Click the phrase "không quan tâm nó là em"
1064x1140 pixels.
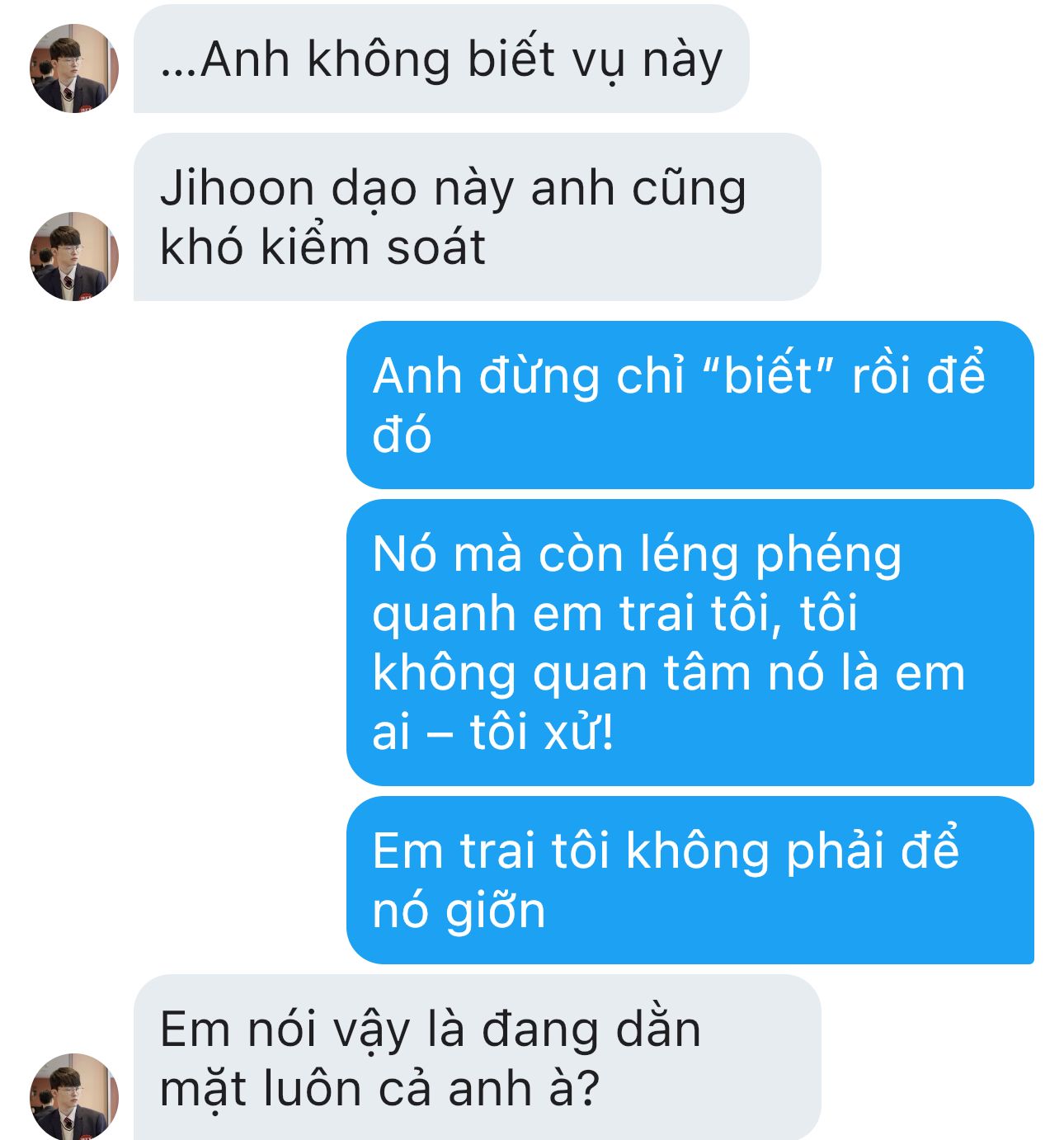coord(669,674)
